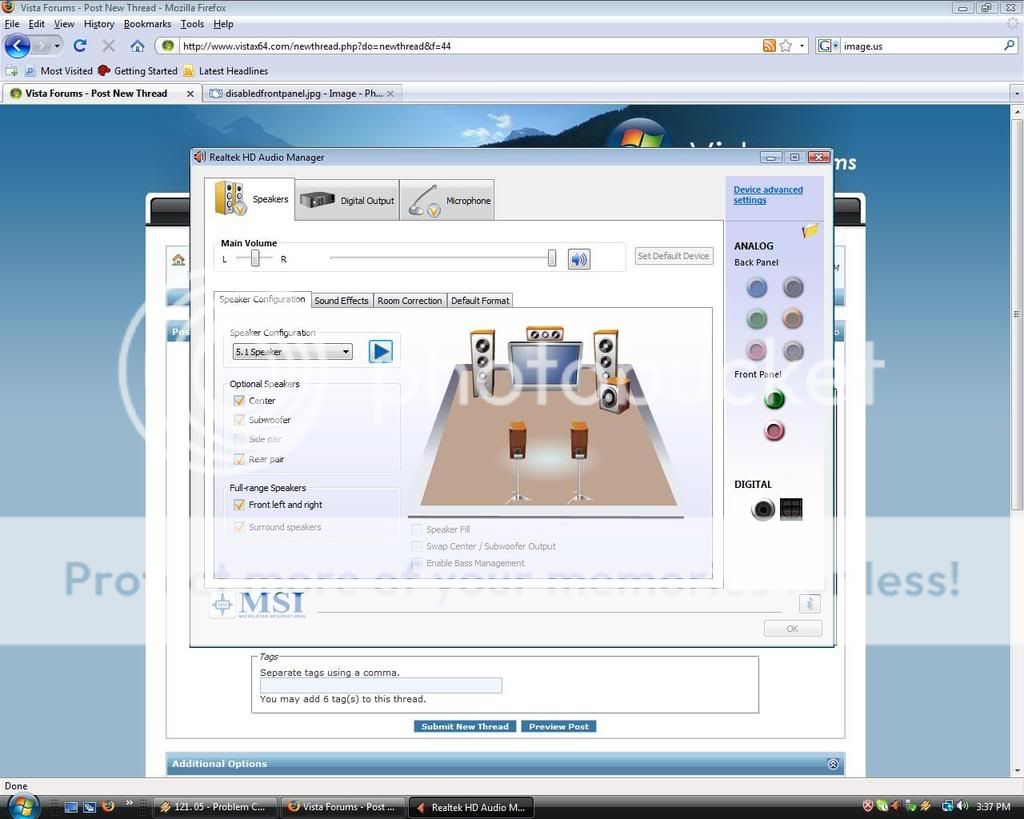Screen dimensions: 1024x819
Task: Play speaker test with blue arrow button
Action: [381, 352]
